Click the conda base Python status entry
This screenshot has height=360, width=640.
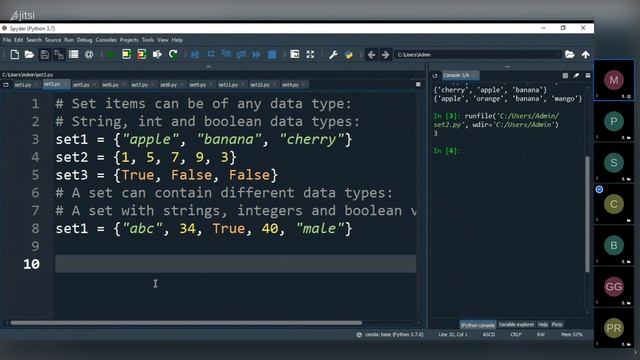[x=390, y=335]
